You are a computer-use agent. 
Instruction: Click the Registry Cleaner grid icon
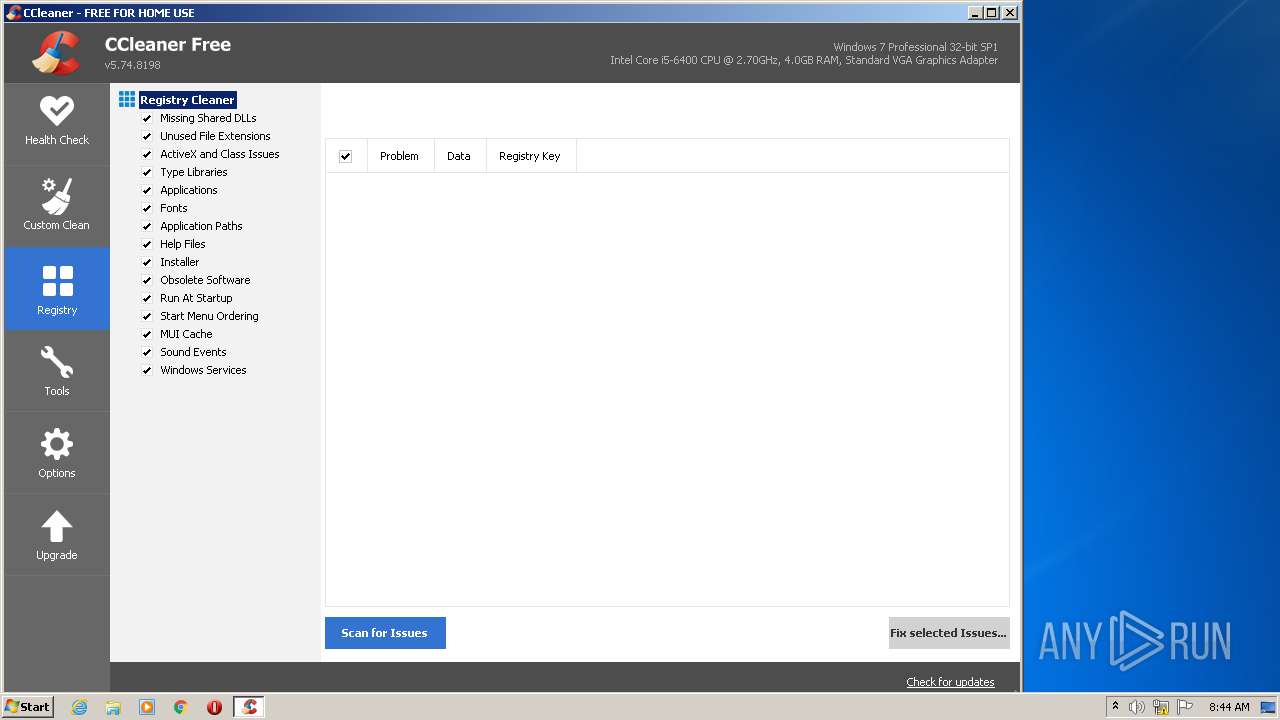click(x=127, y=99)
